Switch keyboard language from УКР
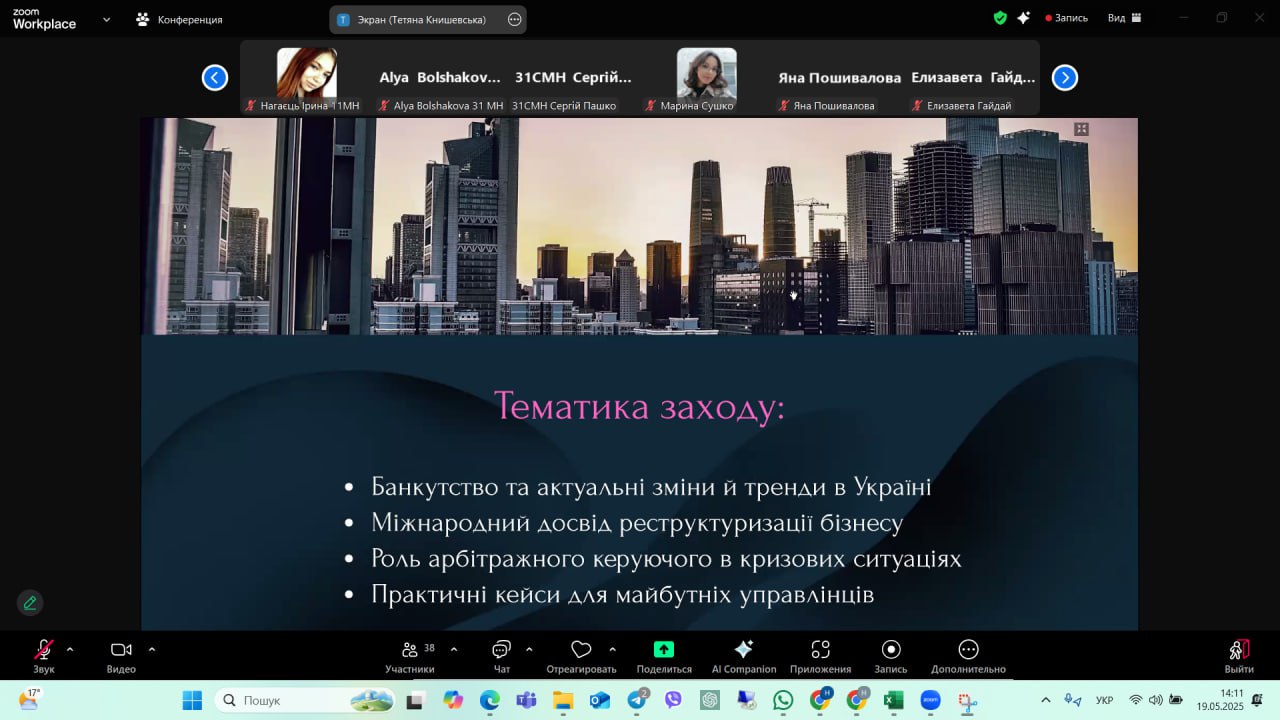 (1105, 700)
